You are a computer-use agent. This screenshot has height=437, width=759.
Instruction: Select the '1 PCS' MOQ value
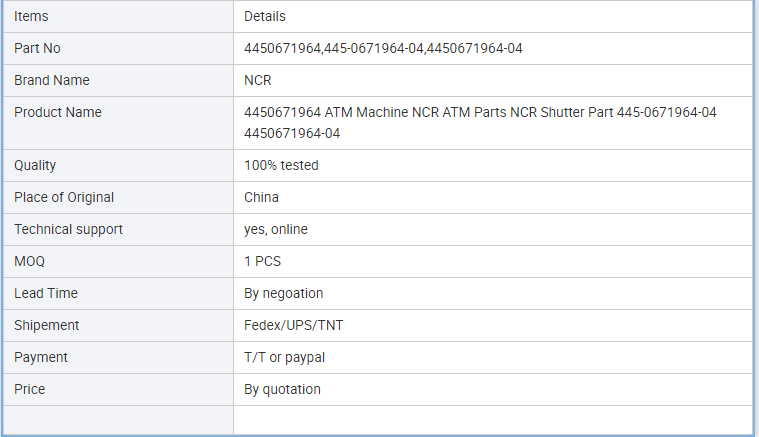[x=262, y=261]
